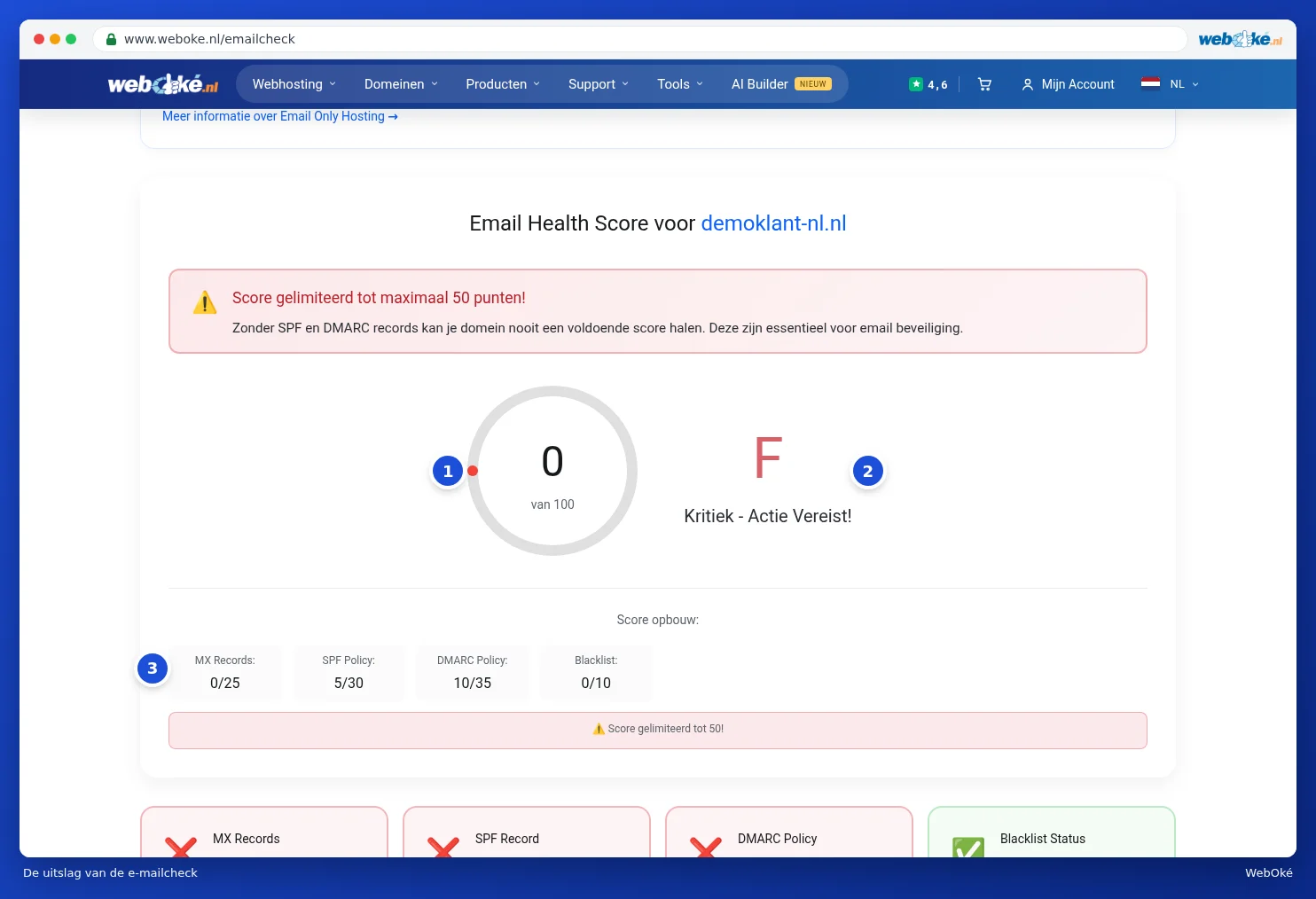The width and height of the screenshot is (1316, 899).
Task: Open the shopping cart icon
Action: click(x=984, y=84)
